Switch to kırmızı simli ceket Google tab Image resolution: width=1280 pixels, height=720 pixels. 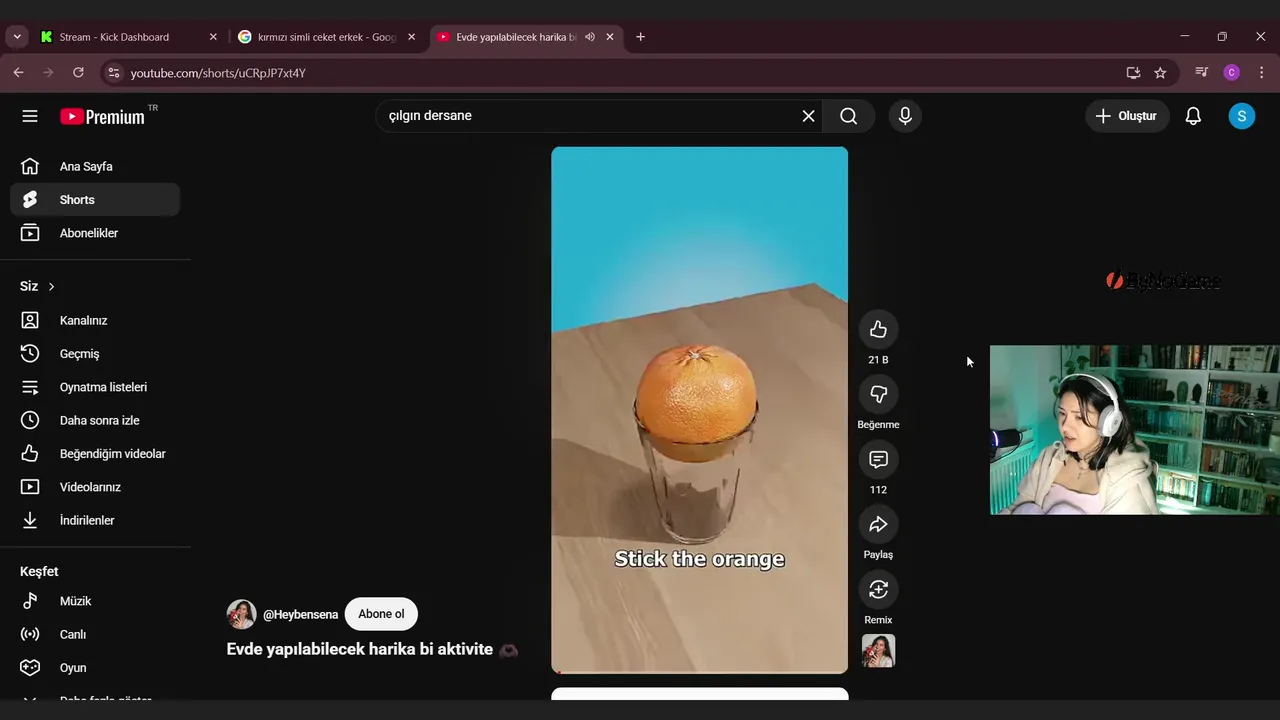click(327, 37)
